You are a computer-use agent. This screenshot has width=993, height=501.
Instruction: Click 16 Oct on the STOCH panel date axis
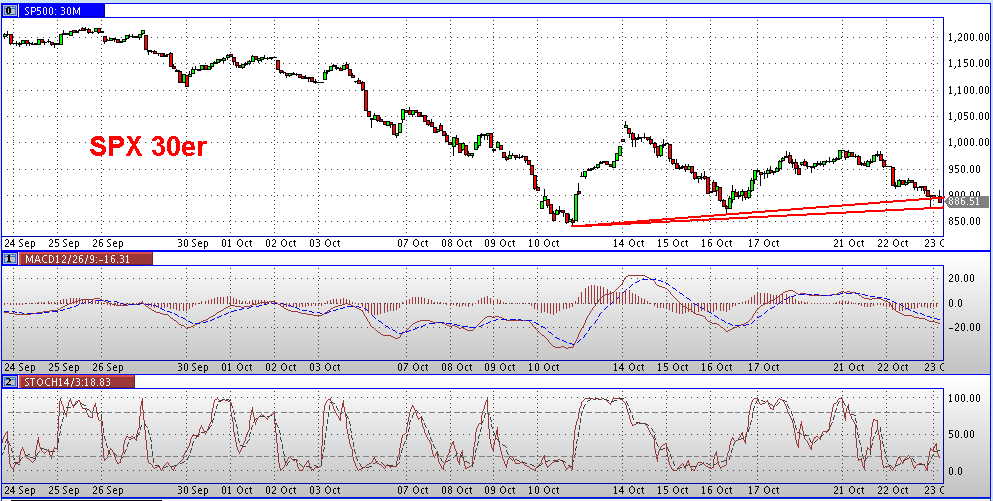tap(716, 490)
